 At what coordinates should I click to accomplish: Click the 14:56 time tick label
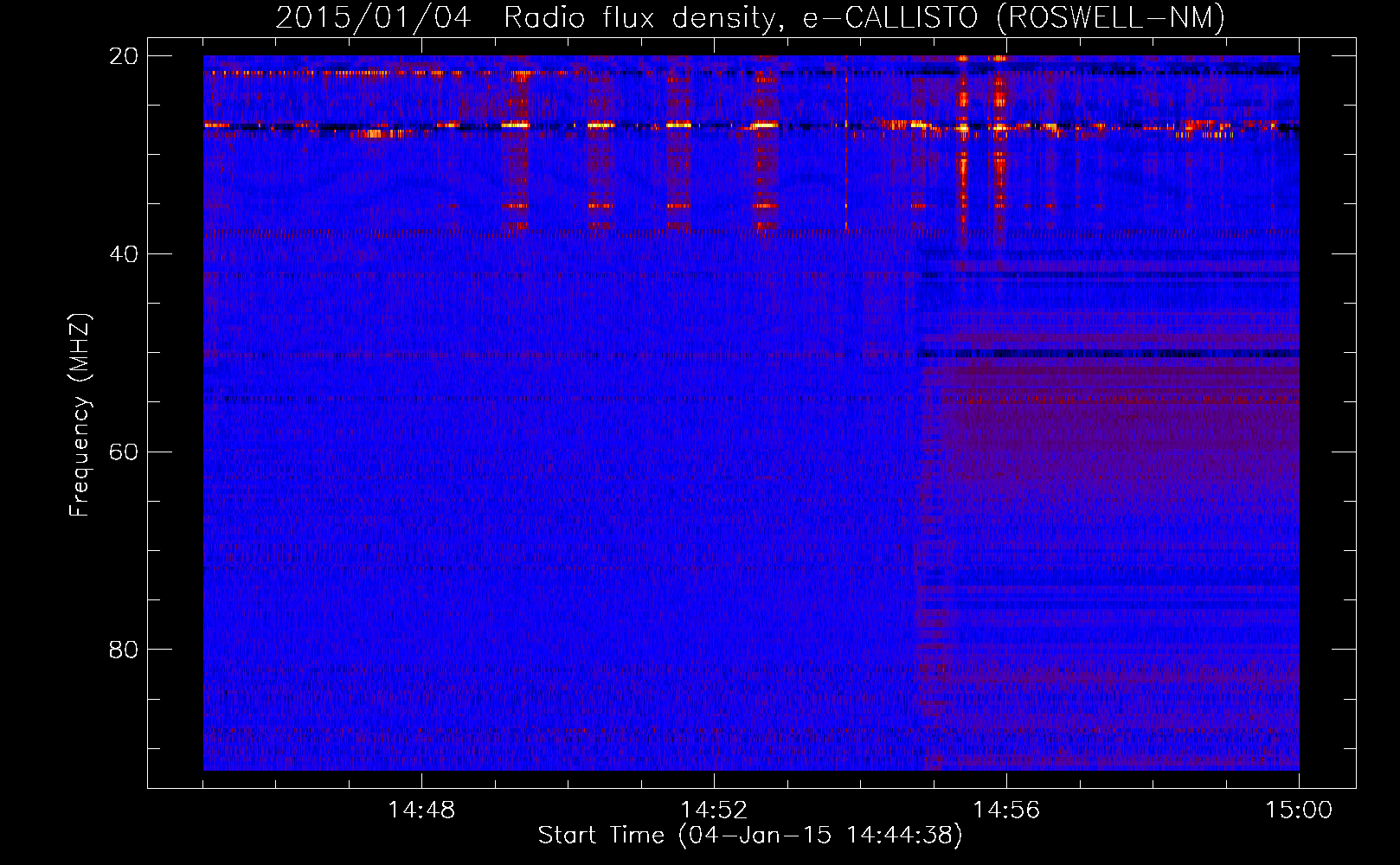(1006, 811)
